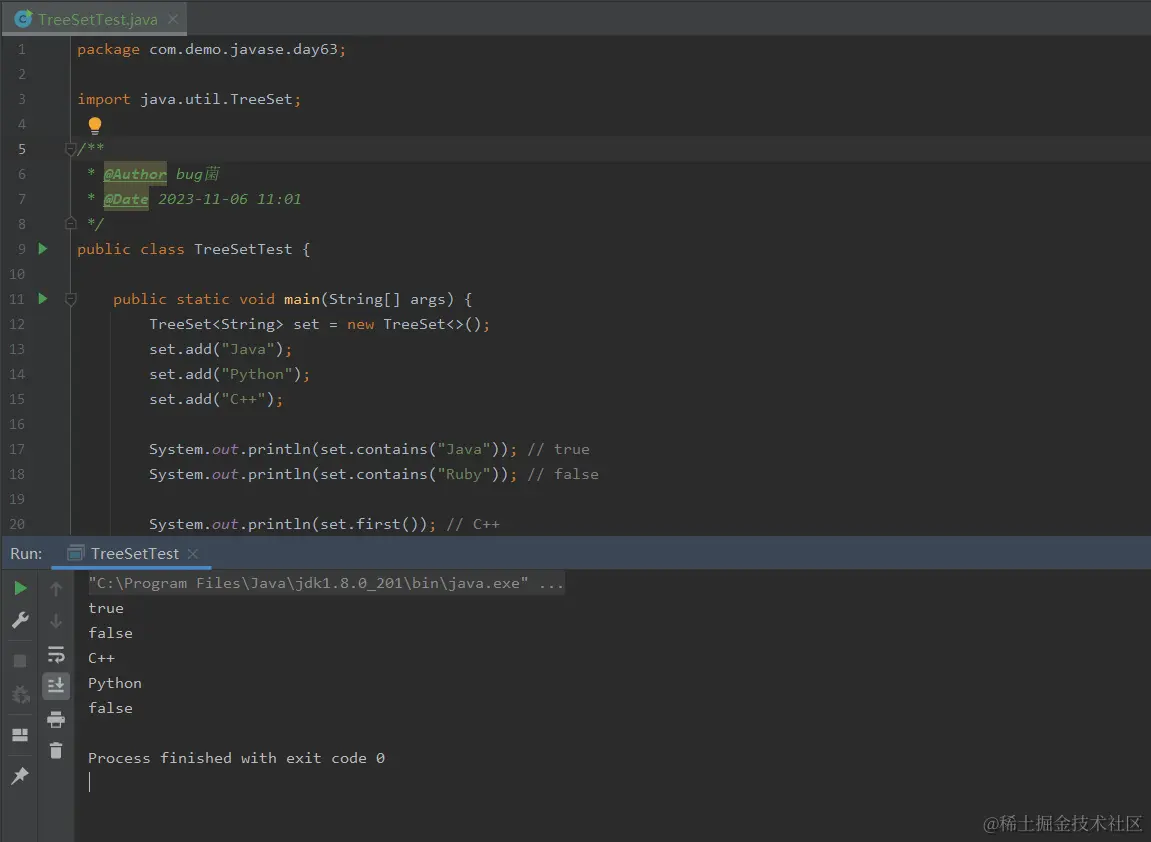This screenshot has height=842, width=1151.
Task: Clear all console output with trash icon
Action: [56, 750]
